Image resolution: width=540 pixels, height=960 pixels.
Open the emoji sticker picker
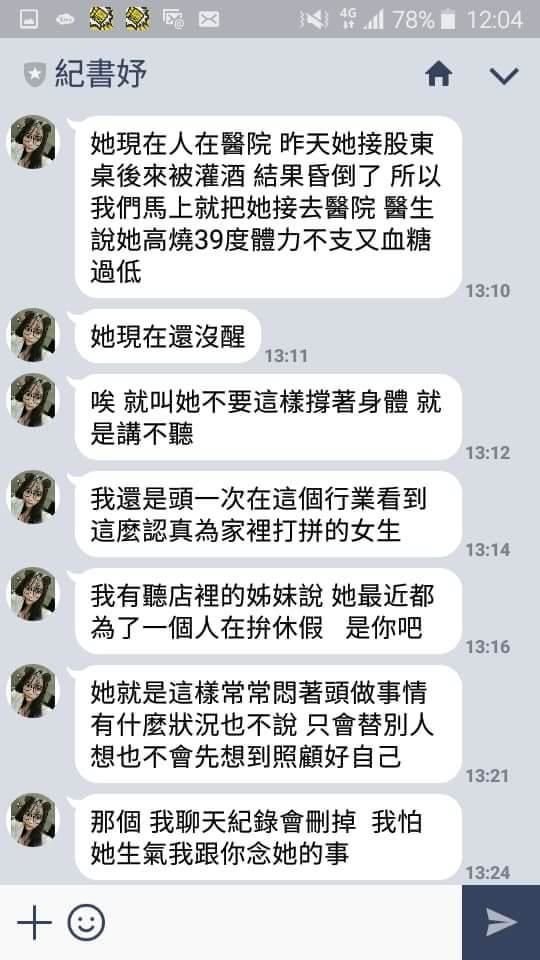click(86, 923)
